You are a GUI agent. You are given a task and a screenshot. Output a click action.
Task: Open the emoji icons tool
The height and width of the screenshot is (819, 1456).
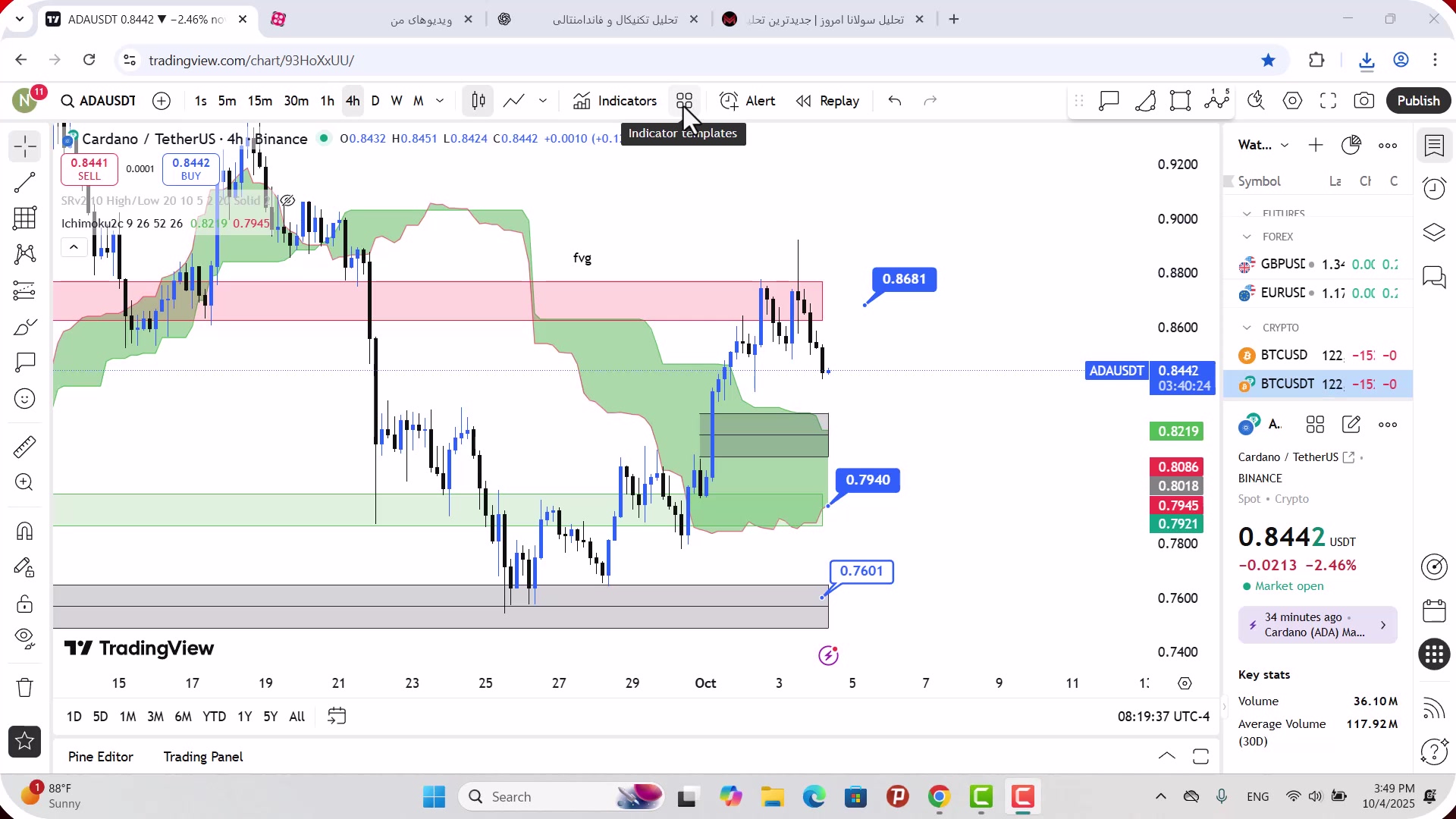(x=25, y=399)
